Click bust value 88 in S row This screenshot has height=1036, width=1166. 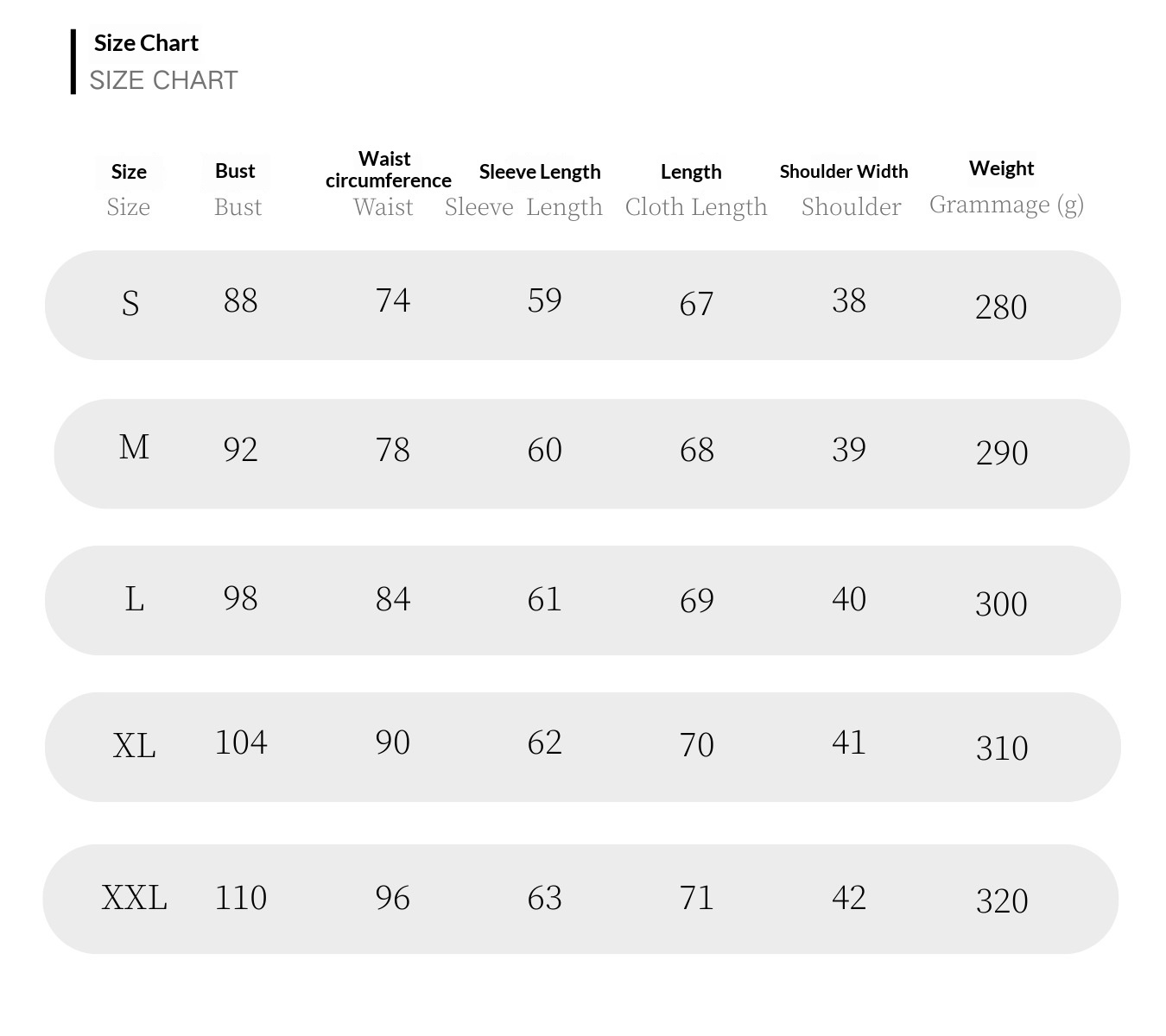pyautogui.click(x=240, y=300)
